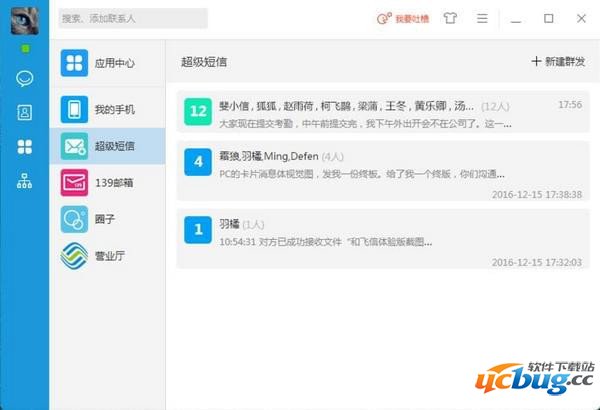The height and width of the screenshot is (410, 600).
Task: Click the 应用中心 app icon
Action: tap(74, 63)
